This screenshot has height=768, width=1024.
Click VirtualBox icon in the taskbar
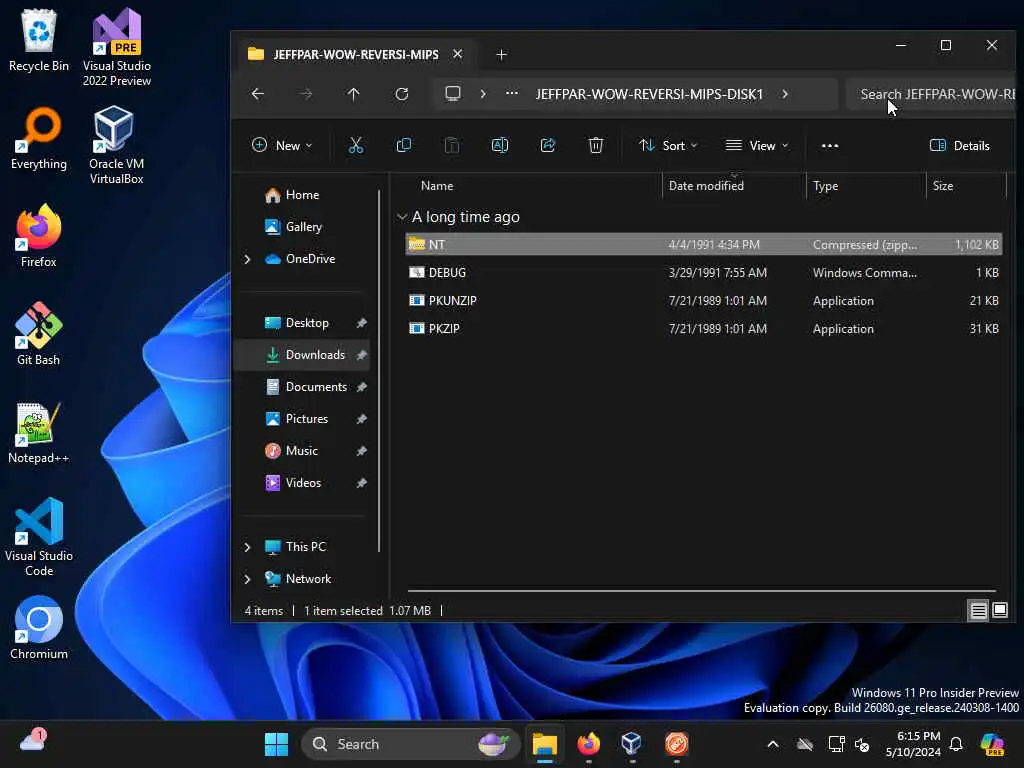click(x=632, y=744)
